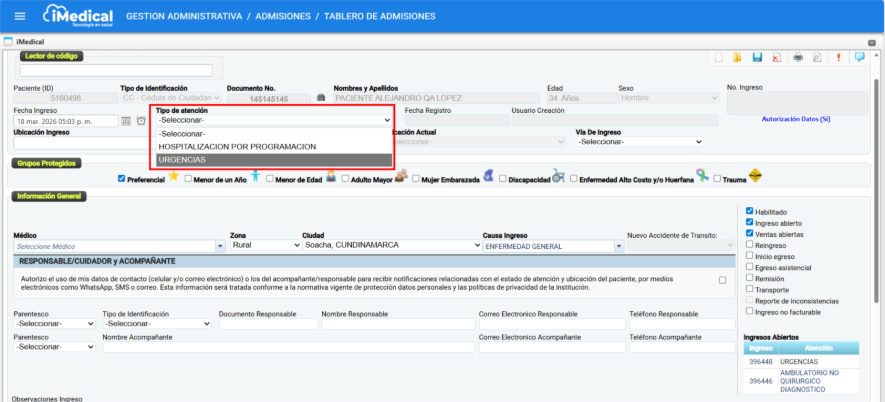Click the new blank document icon
The width and height of the screenshot is (885, 402).
pos(717,57)
